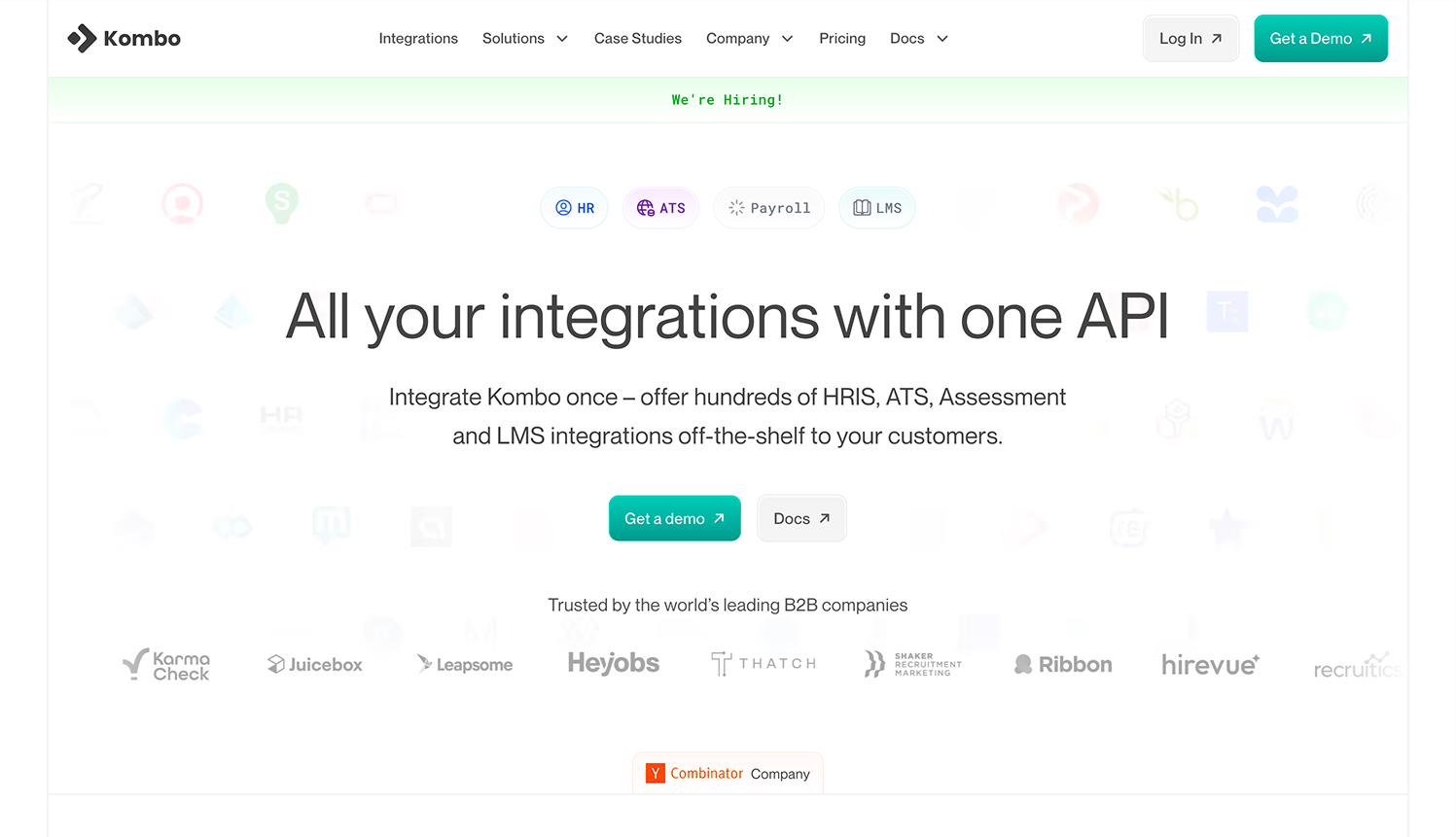Viewport: 1456px width, 837px height.
Task: Select the LMS category pill
Action: (877, 208)
